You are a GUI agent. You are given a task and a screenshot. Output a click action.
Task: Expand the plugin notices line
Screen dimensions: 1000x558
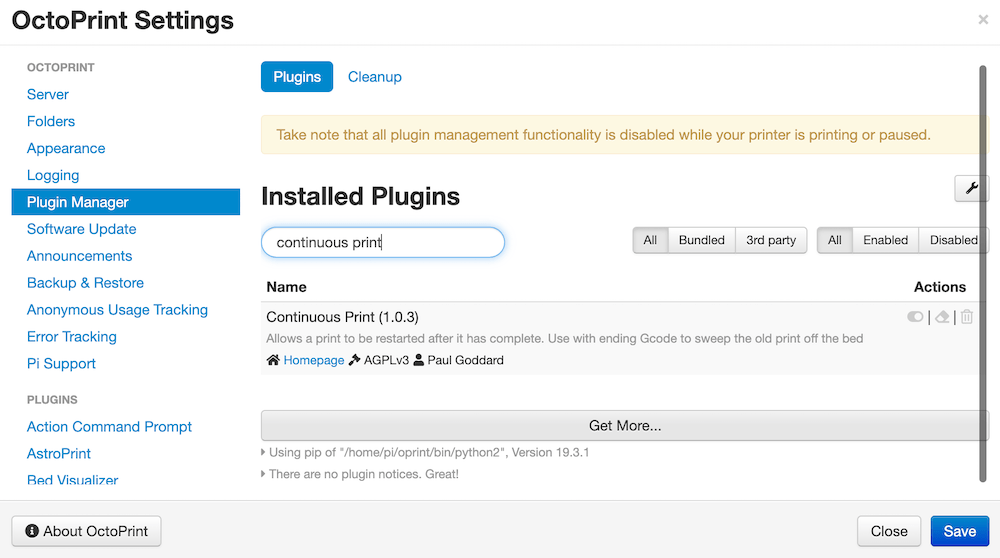(264, 474)
